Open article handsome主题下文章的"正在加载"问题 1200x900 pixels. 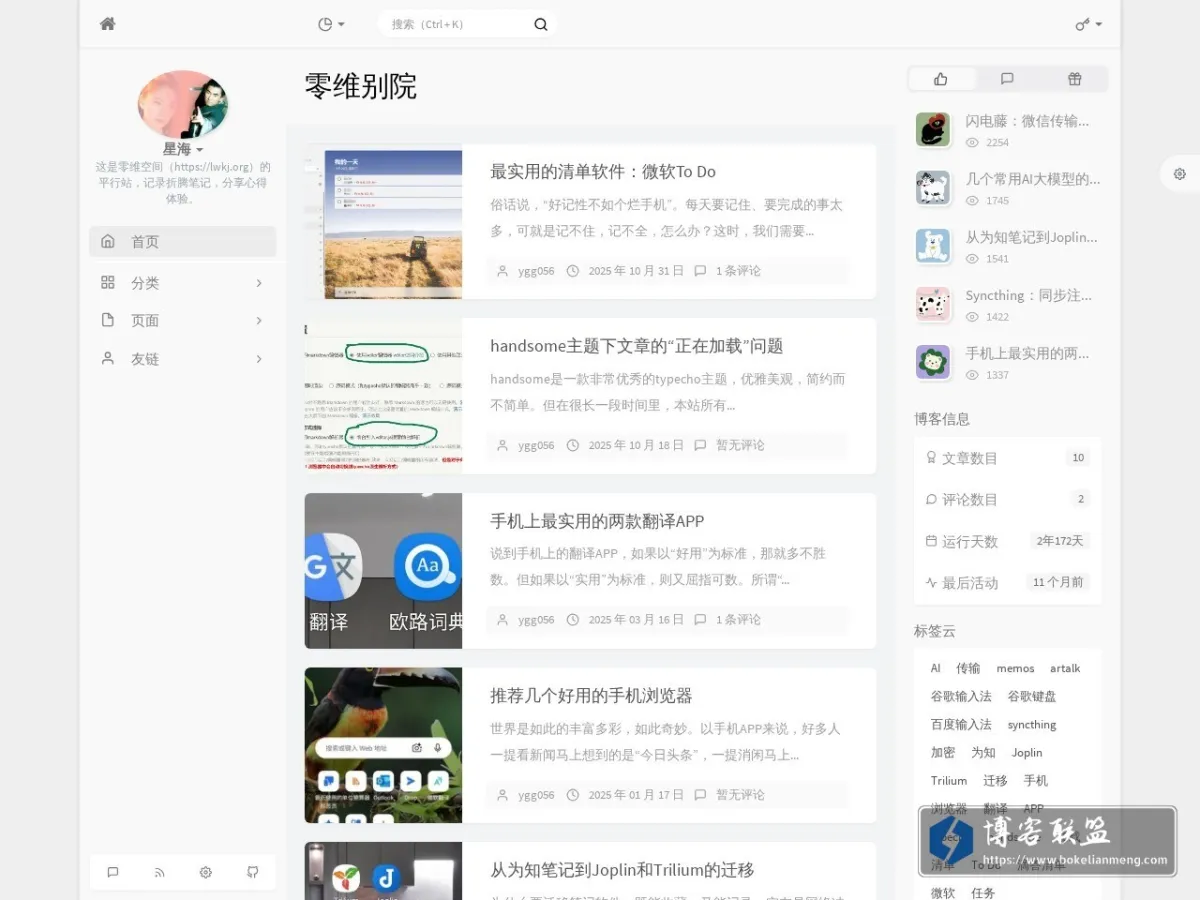tap(637, 346)
